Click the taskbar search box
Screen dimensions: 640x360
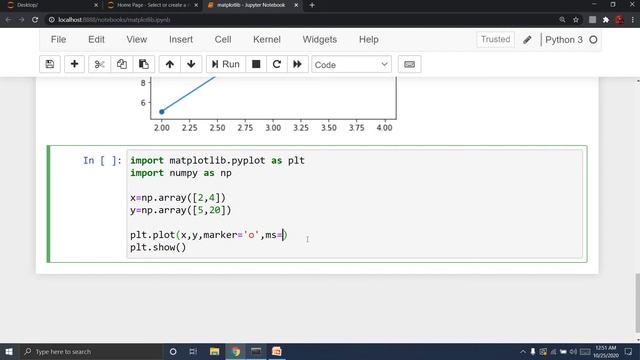pyautogui.click(x=91, y=351)
